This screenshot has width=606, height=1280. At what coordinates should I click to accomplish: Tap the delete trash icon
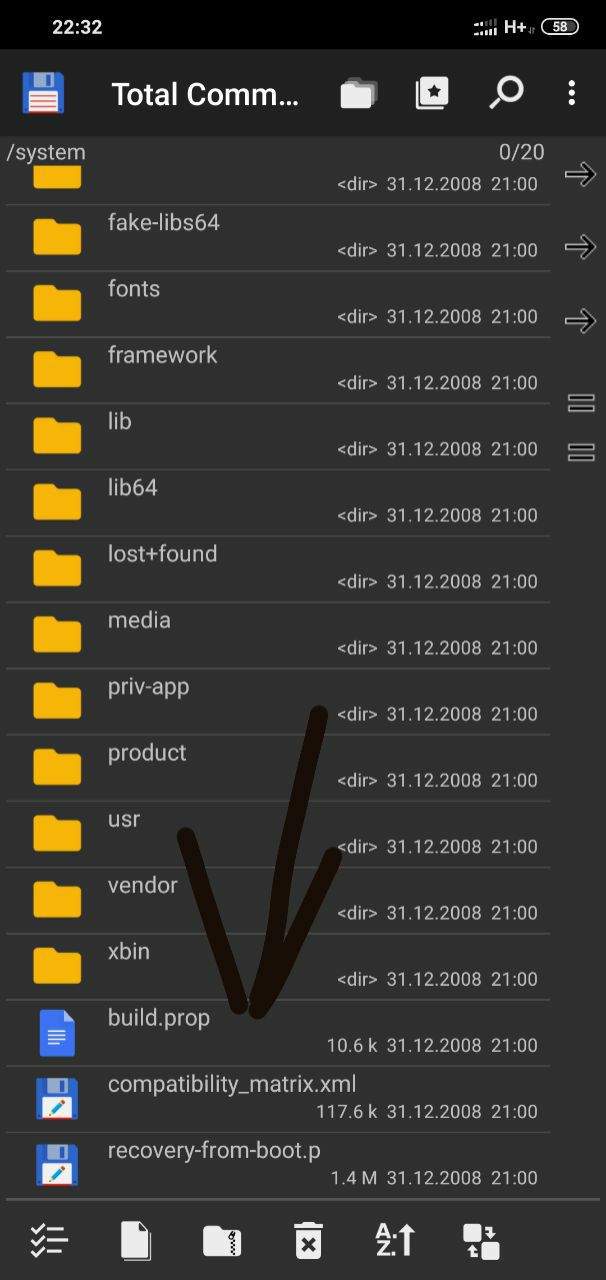pos(309,1241)
